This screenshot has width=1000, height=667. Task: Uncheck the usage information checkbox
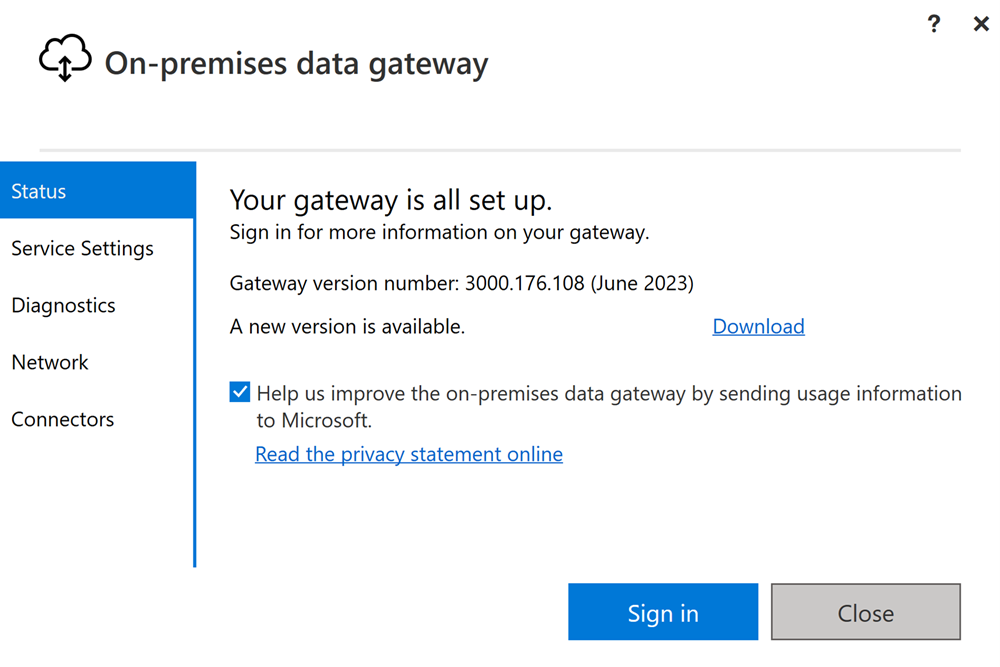coord(240,392)
